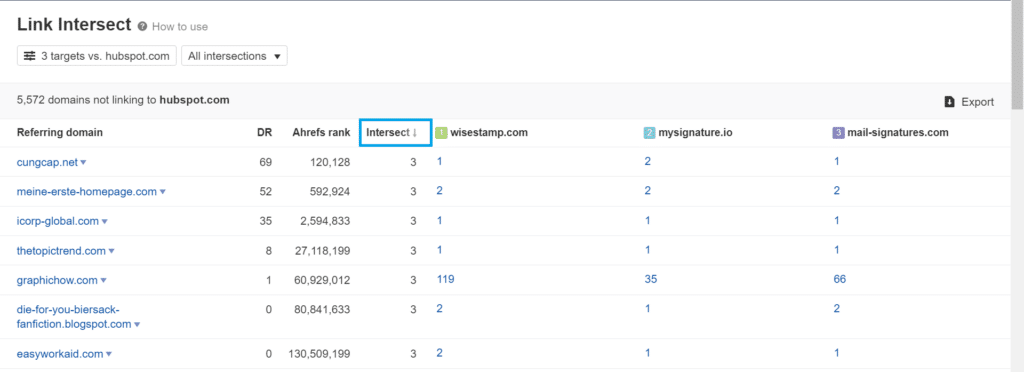Click the blue badge beside mysignature.io
The image size is (1024, 372).
tap(649, 132)
